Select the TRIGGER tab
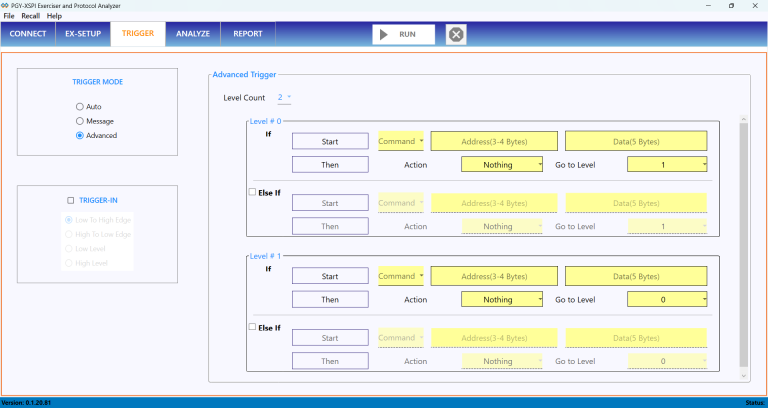 tap(138, 34)
